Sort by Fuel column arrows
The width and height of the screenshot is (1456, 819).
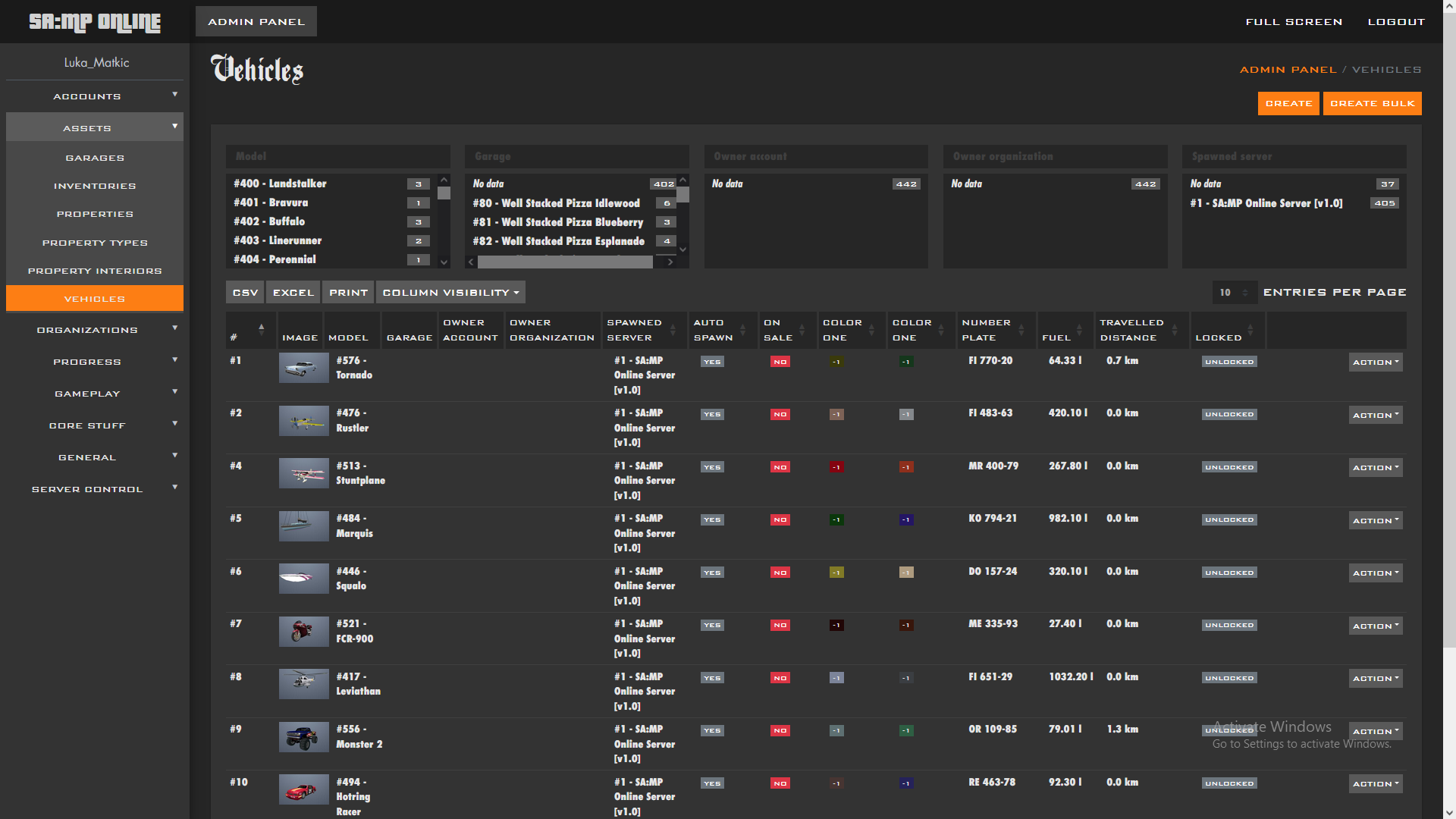click(1079, 330)
